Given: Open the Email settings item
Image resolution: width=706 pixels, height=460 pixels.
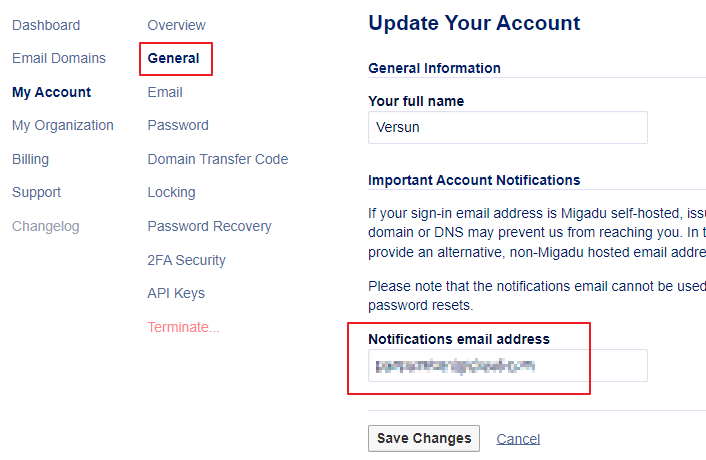Looking at the screenshot, I should 165,92.
